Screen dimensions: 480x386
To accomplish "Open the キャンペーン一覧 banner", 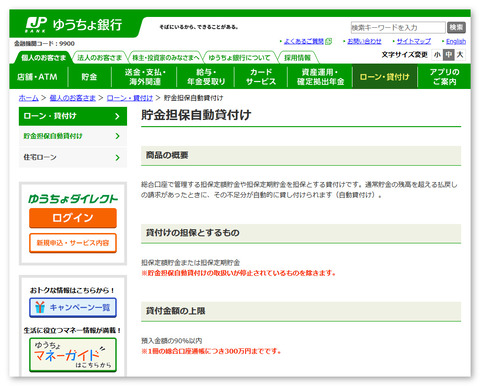I will point(73,307).
